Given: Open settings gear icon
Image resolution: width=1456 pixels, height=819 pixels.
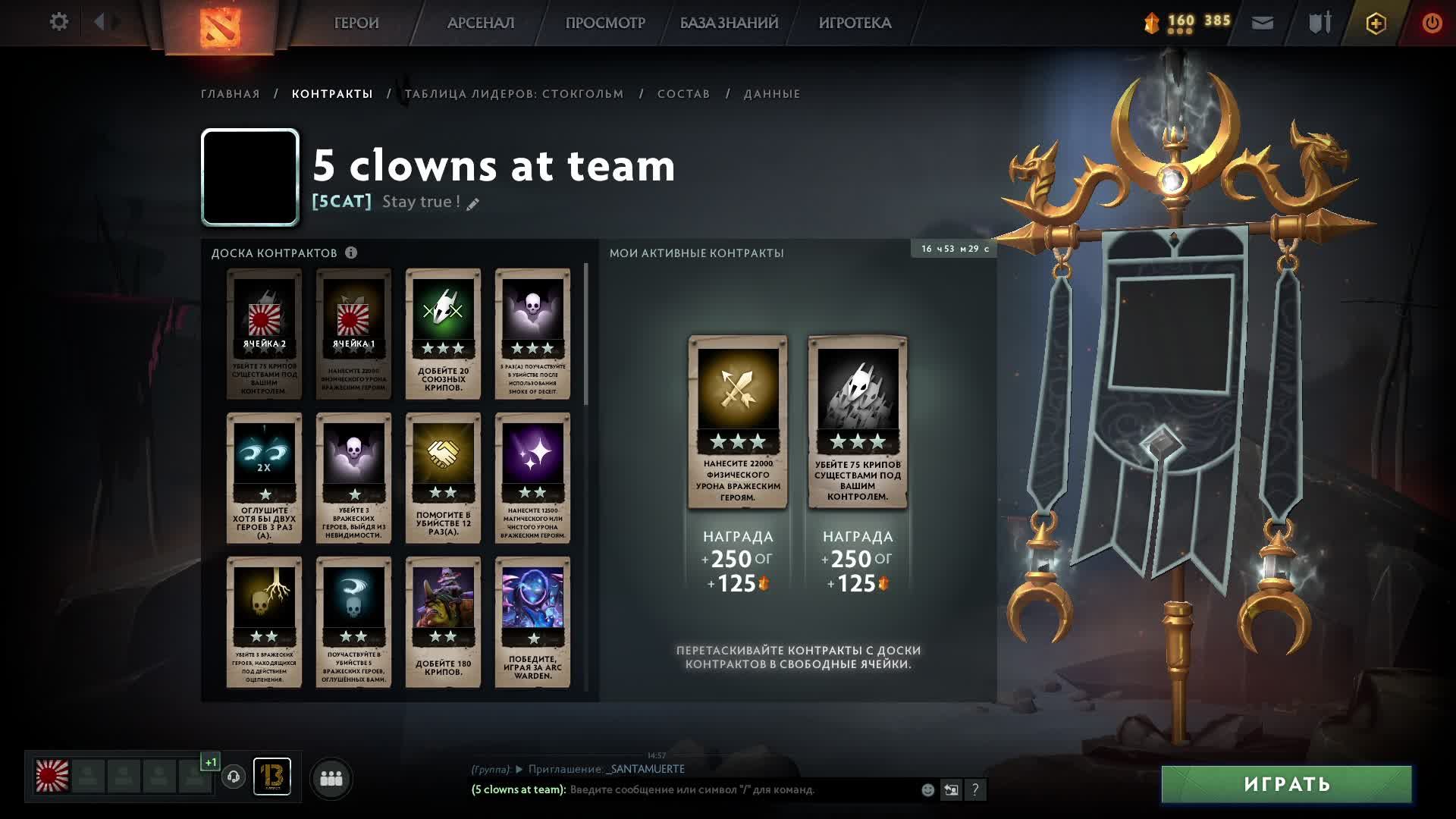Looking at the screenshot, I should point(58,22).
